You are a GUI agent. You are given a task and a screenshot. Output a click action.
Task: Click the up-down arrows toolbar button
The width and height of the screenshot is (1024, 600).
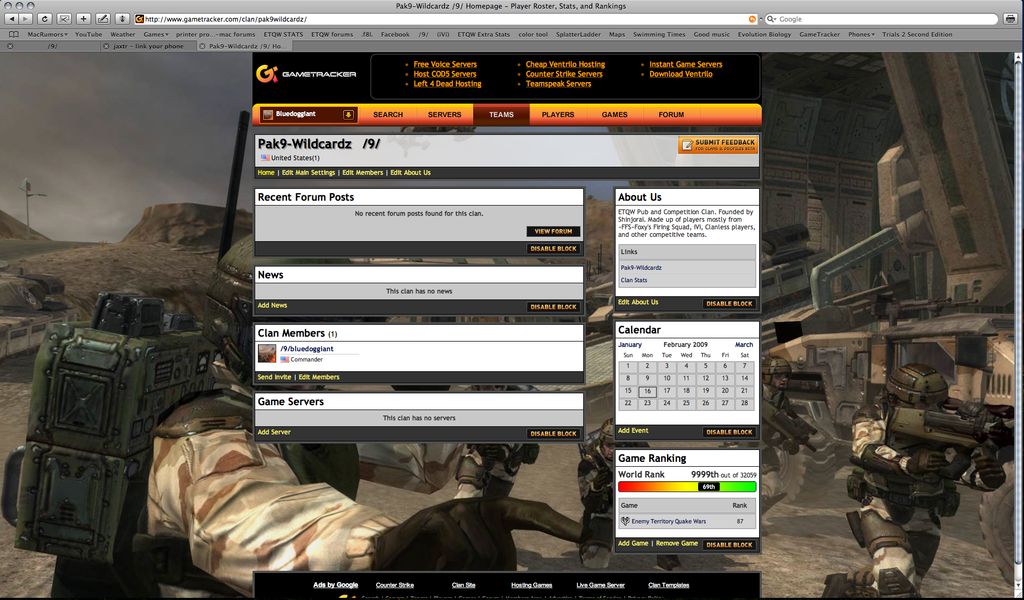coord(123,19)
